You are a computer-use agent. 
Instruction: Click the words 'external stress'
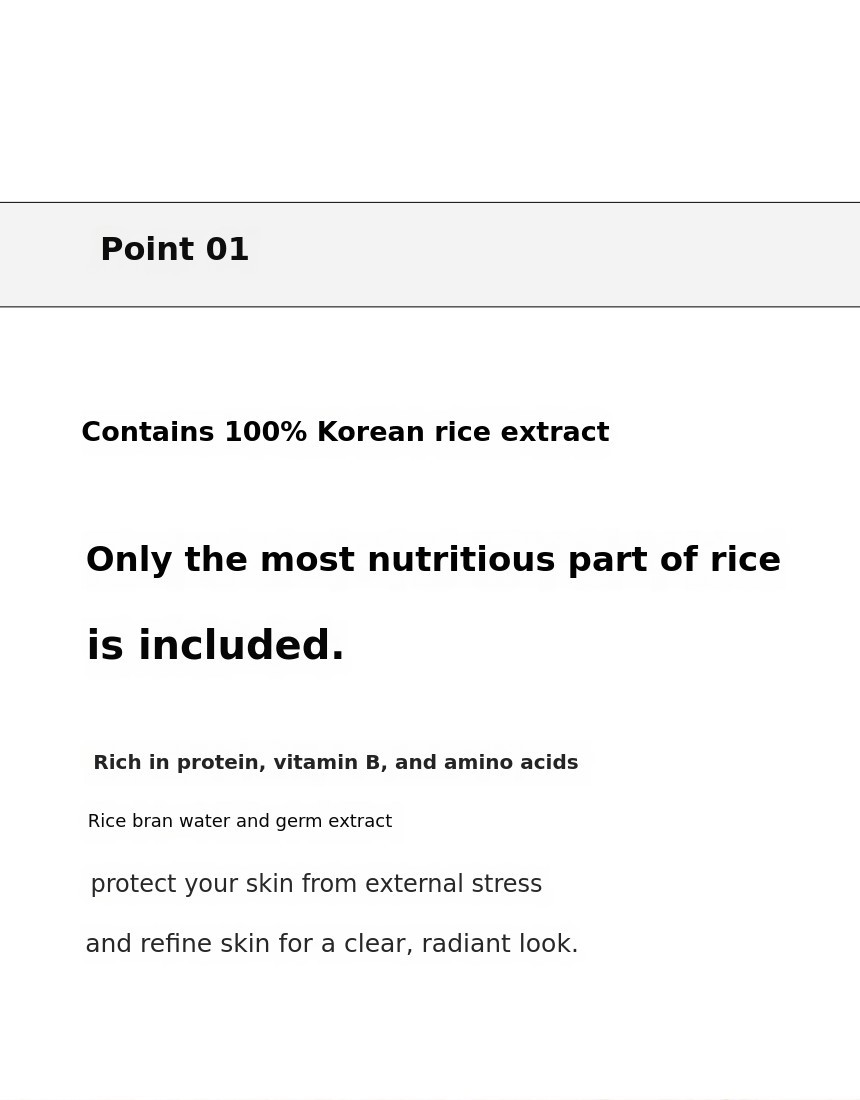click(453, 884)
